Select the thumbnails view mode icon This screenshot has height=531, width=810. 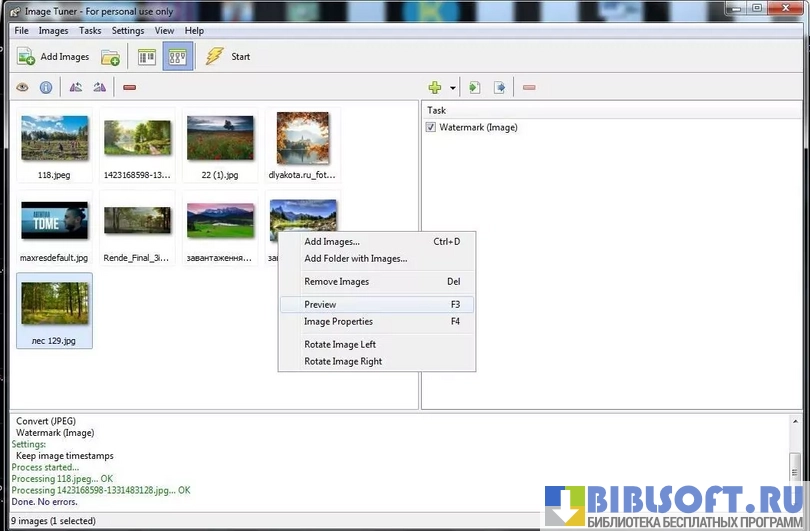click(177, 57)
